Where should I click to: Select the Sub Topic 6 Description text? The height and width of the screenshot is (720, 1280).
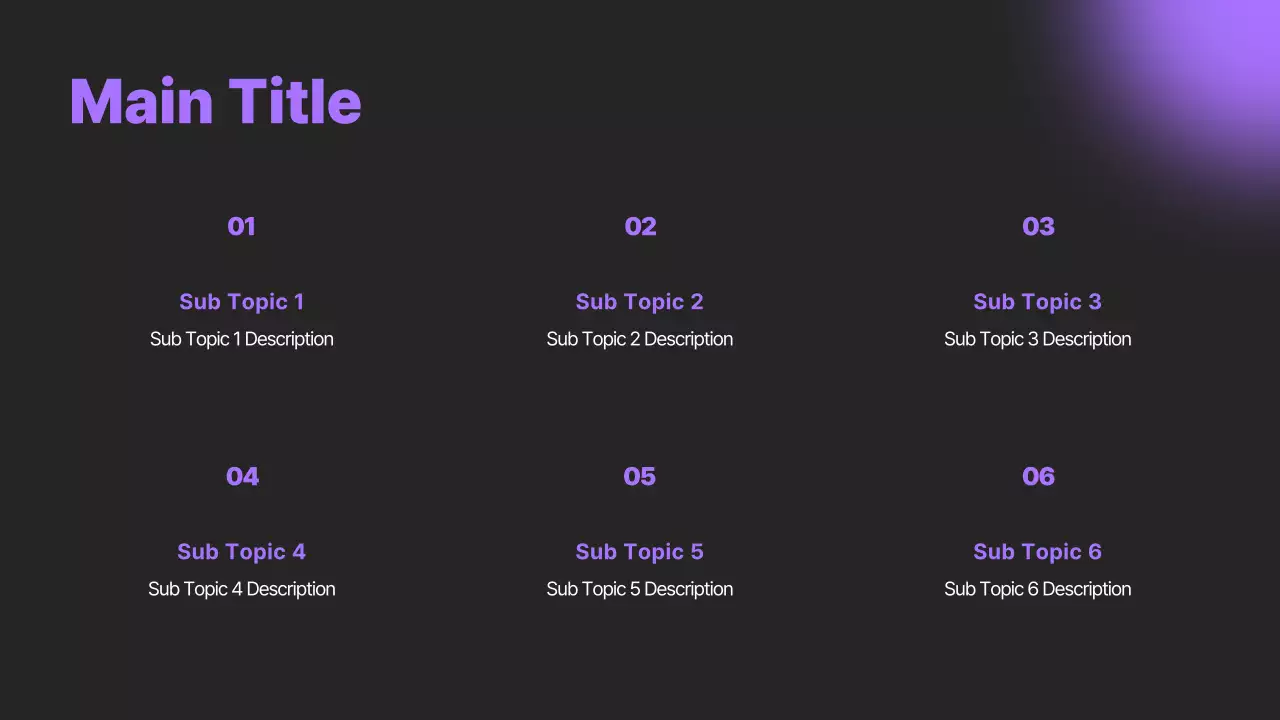[1037, 589]
